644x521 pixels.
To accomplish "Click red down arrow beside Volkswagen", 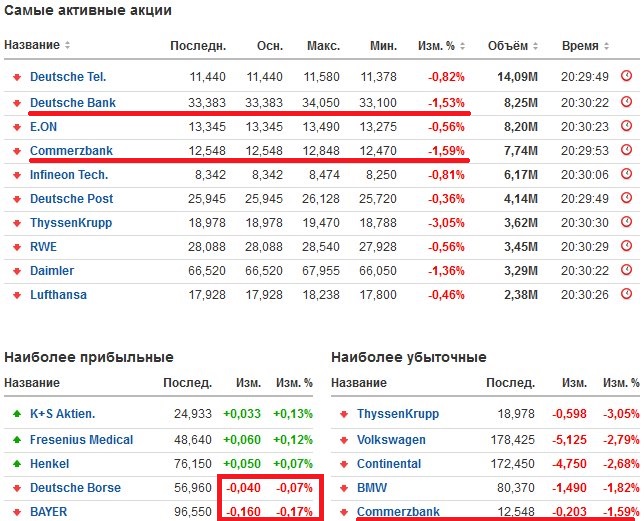I will point(343,439).
